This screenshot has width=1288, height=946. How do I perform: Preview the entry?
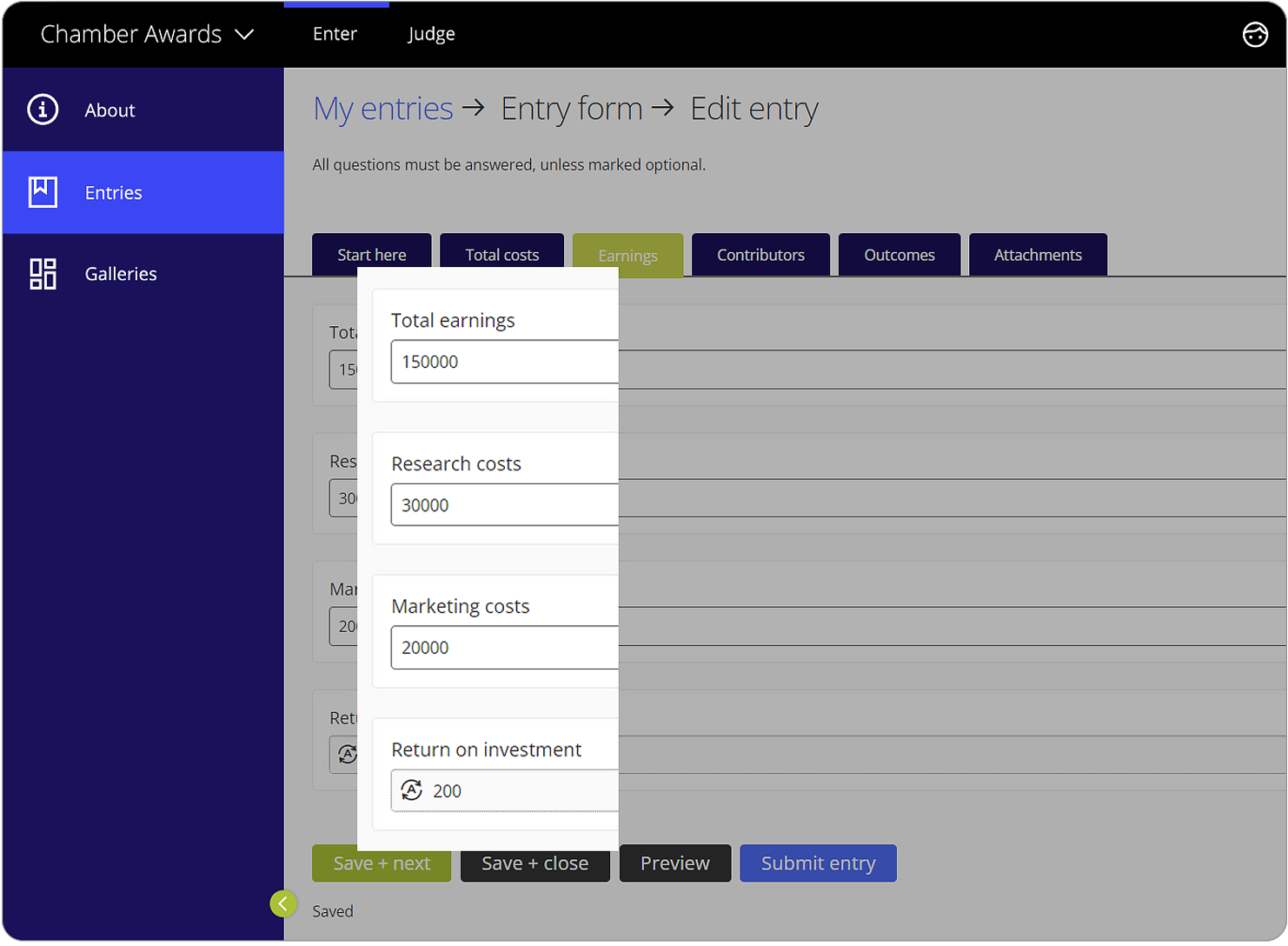point(674,863)
